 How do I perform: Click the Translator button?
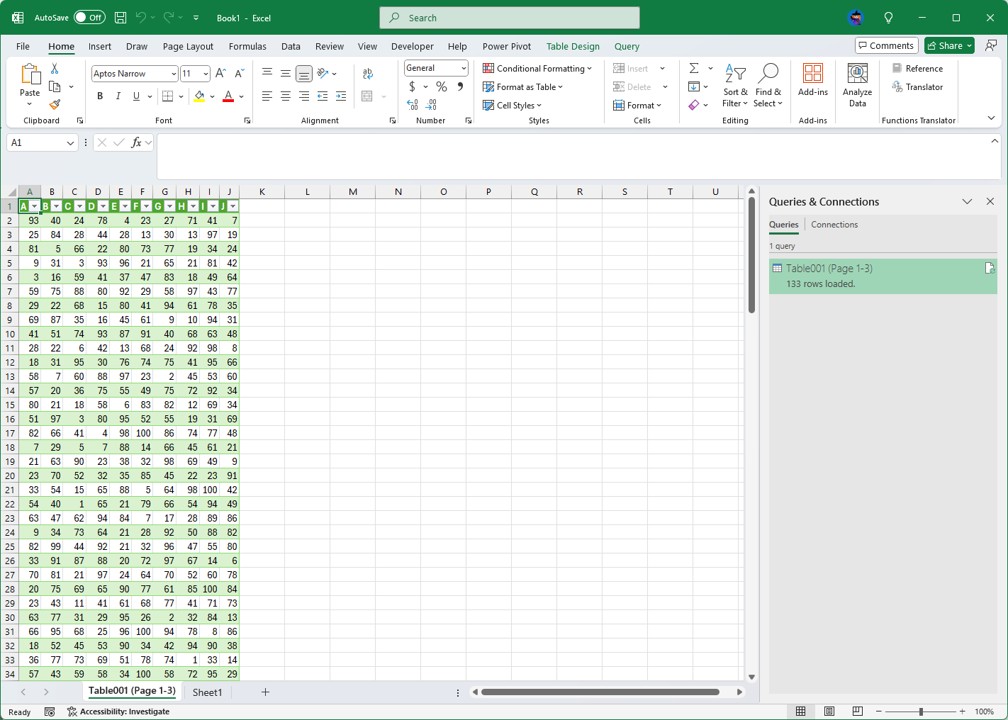pyautogui.click(x=917, y=87)
